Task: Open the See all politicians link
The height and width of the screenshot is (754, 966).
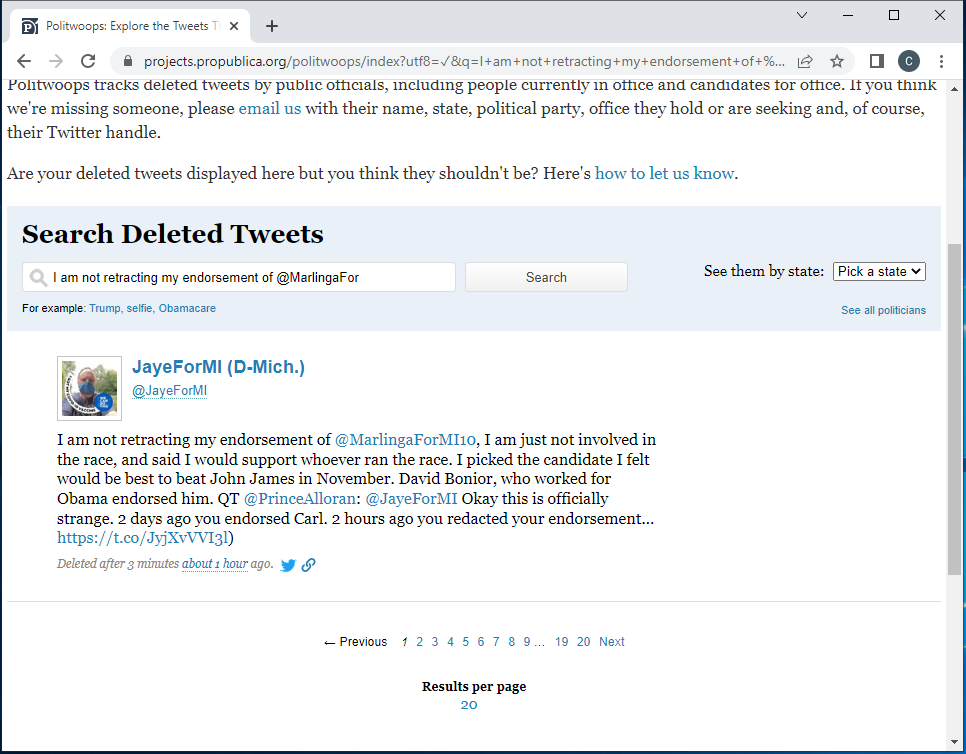Action: pos(883,310)
